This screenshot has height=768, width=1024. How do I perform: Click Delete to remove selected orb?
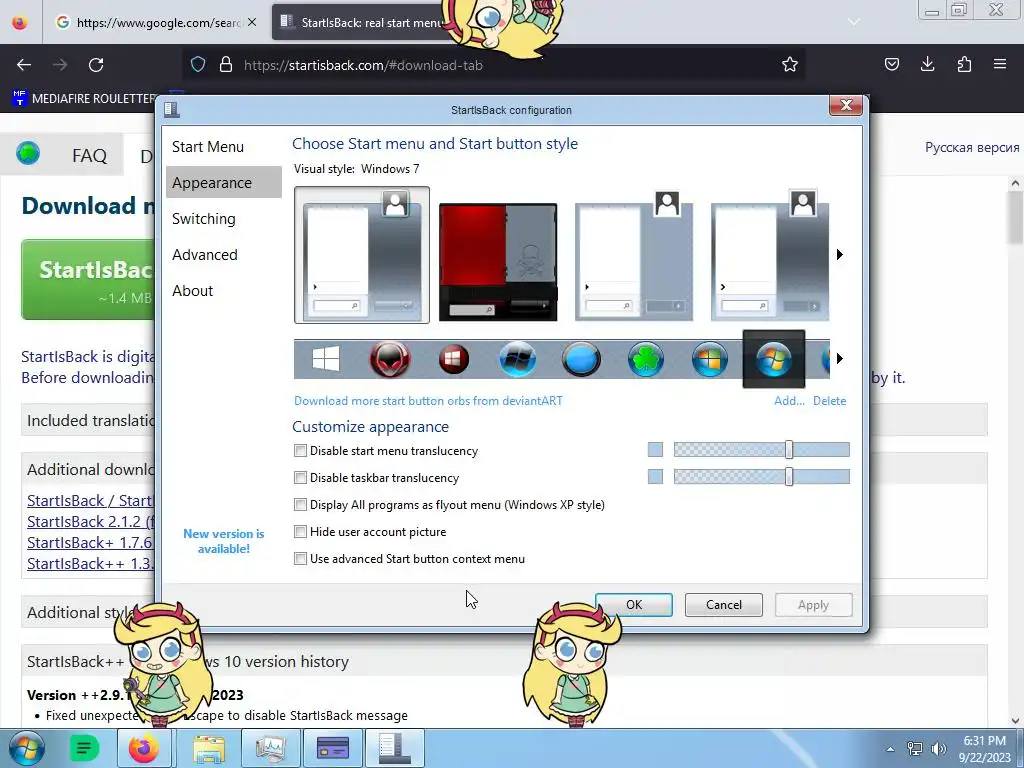829,401
